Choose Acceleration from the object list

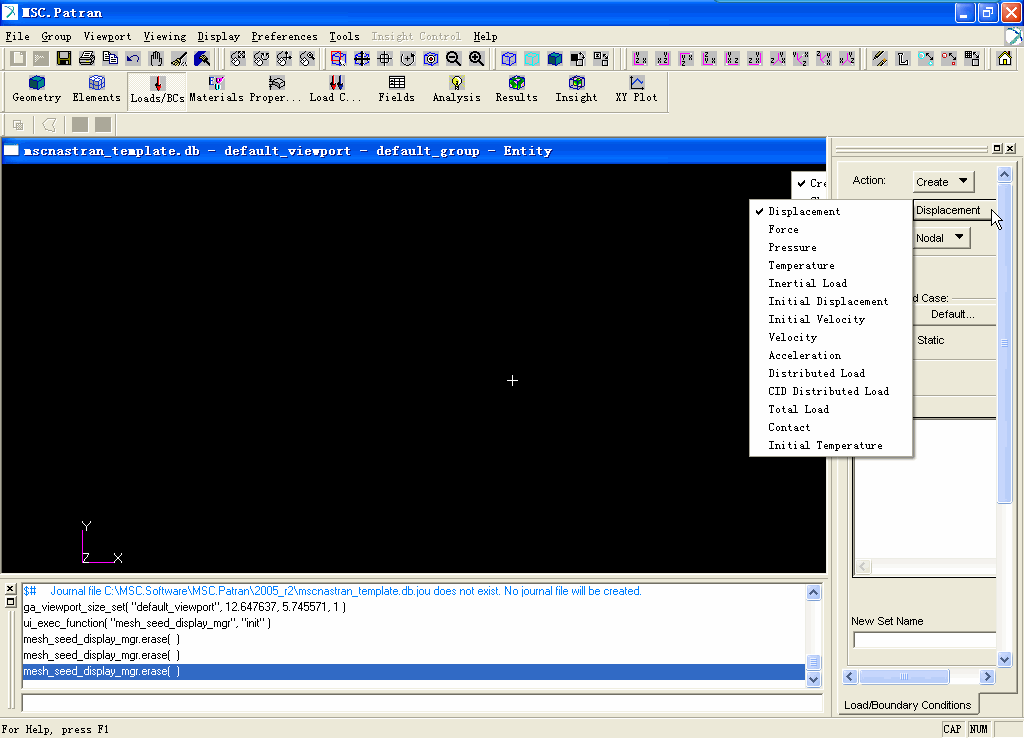830,355
